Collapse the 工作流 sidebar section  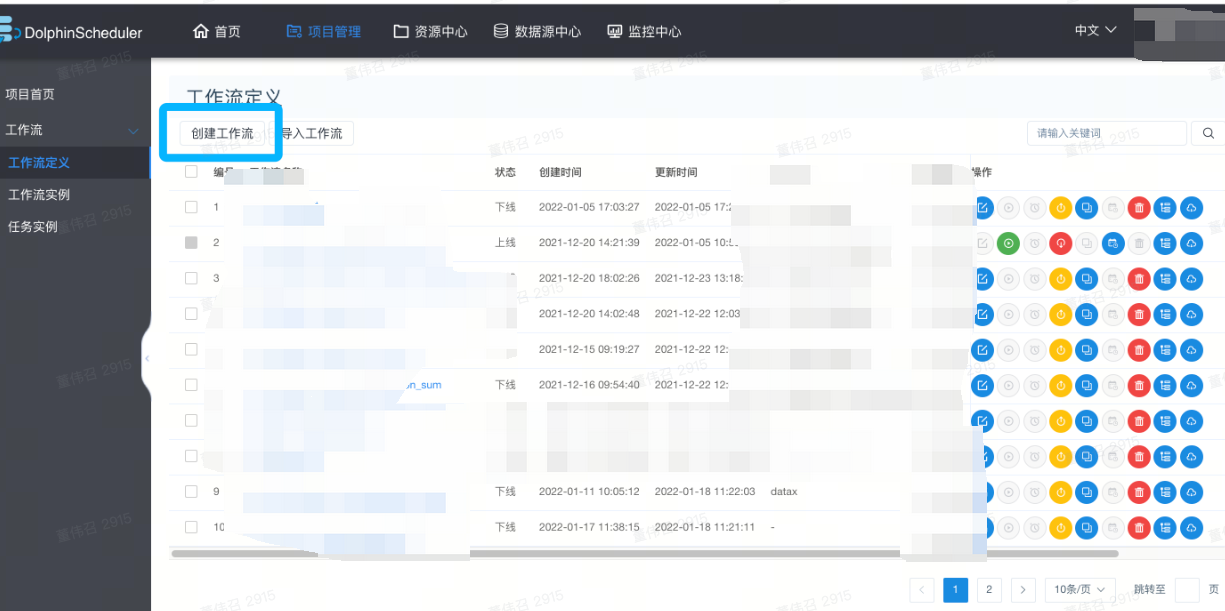(x=133, y=129)
